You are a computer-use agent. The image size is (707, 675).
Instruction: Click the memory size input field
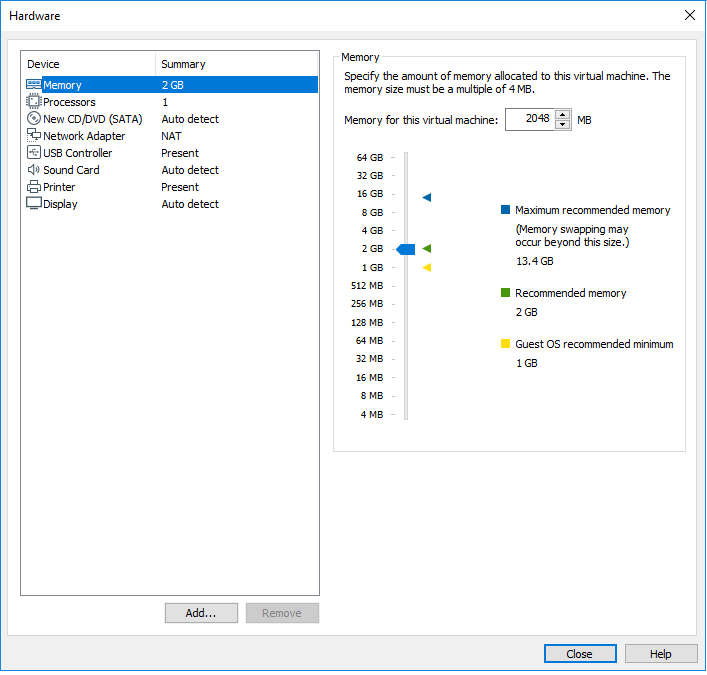[530, 119]
